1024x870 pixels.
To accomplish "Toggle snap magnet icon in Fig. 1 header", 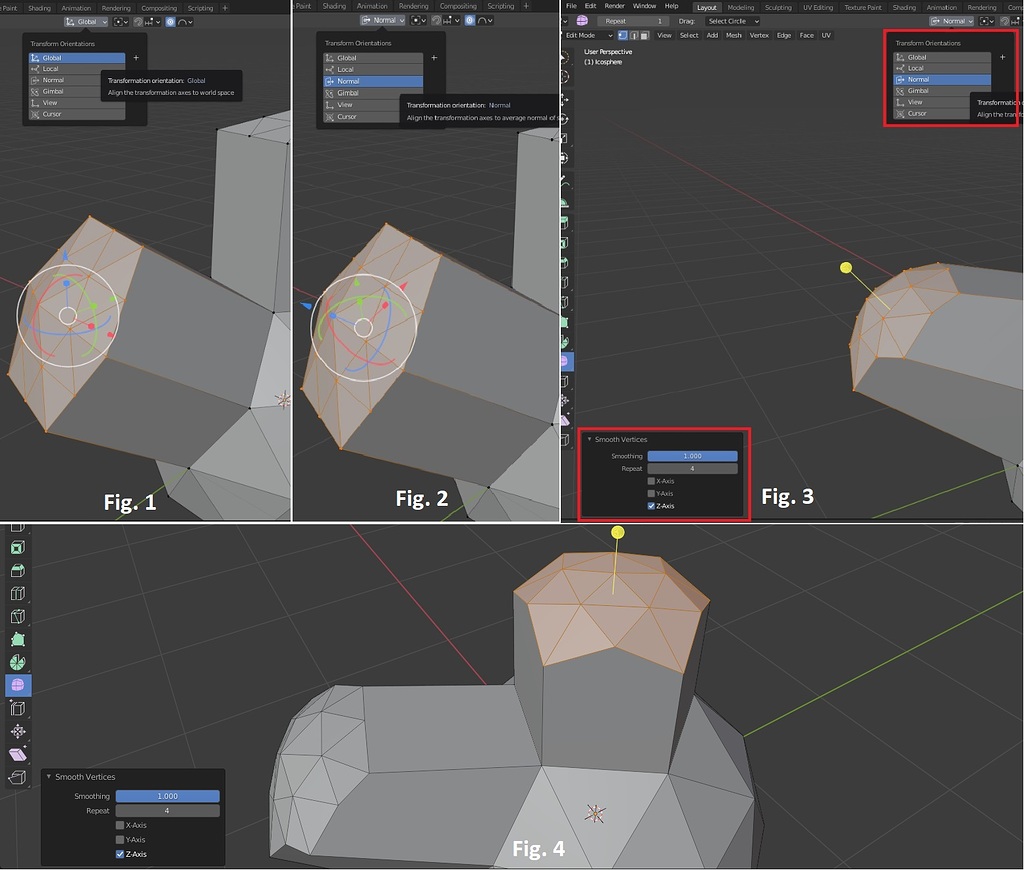I will click(x=138, y=22).
